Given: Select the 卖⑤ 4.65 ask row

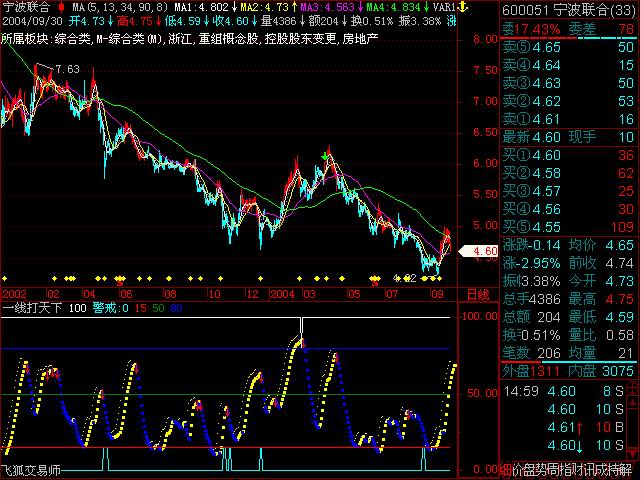Looking at the screenshot, I should click(x=568, y=47).
